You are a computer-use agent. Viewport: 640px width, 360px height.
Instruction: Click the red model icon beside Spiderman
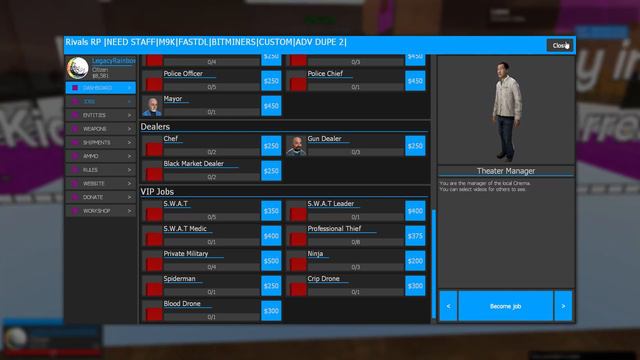click(154, 289)
